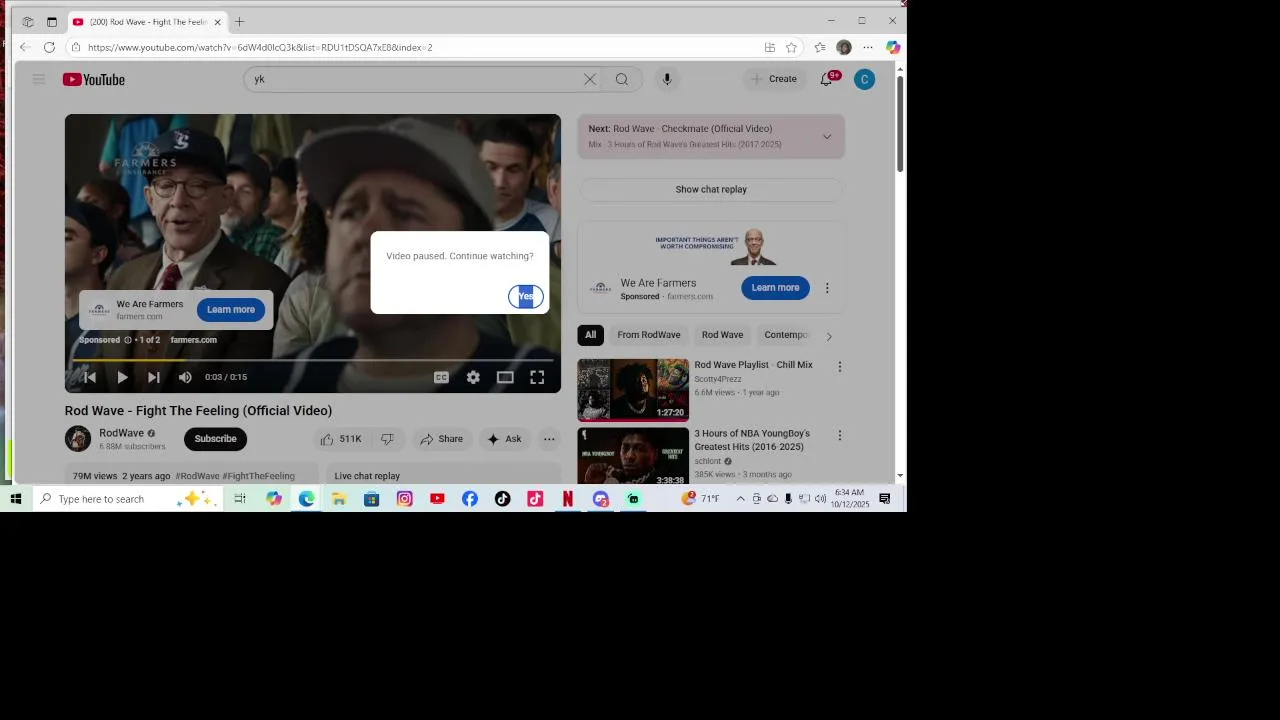Select the Contemporary chip

(787, 335)
